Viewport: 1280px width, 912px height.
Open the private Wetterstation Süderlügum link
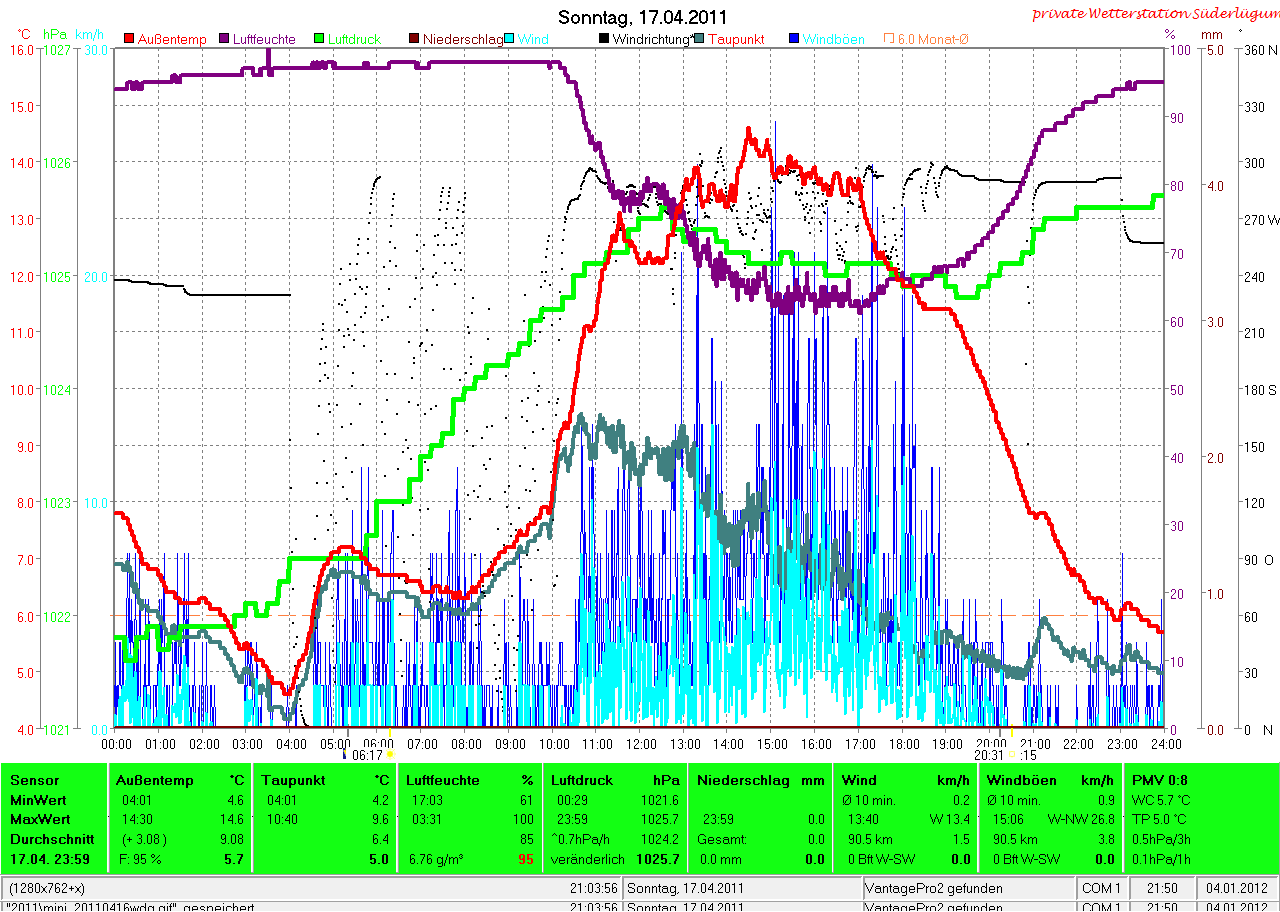point(1154,13)
